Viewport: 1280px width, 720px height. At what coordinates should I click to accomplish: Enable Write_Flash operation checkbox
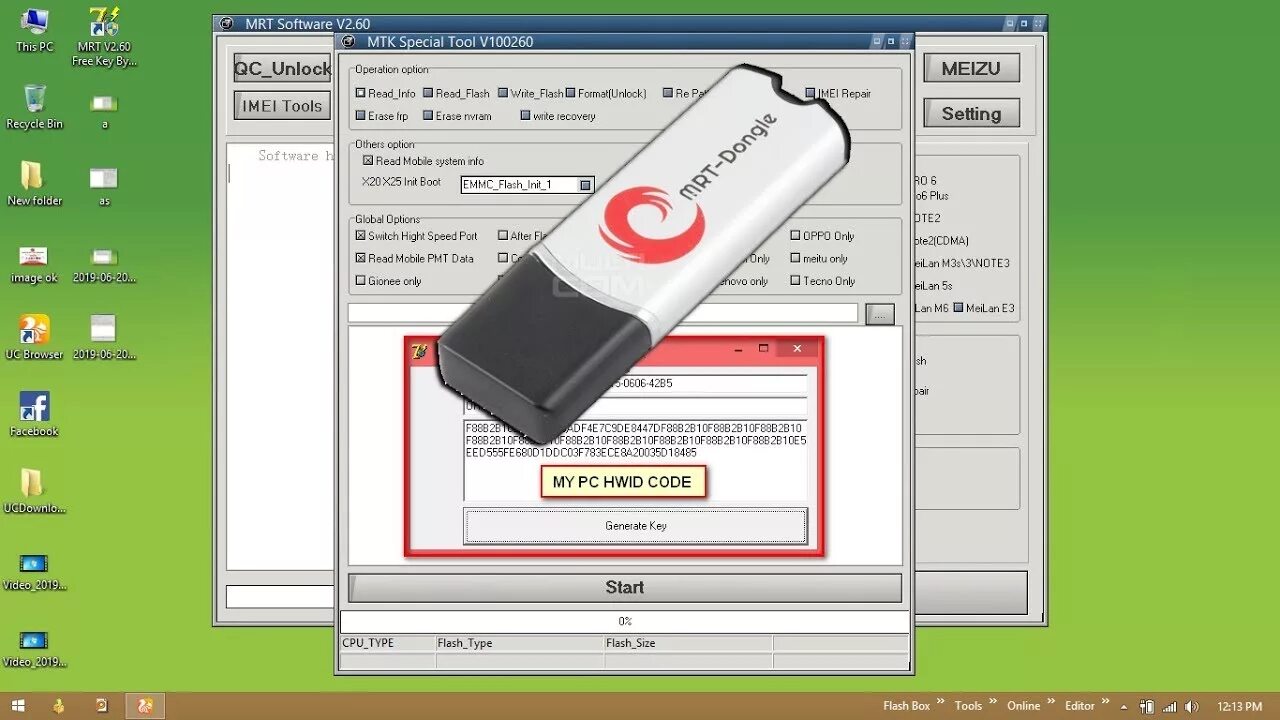click(503, 93)
